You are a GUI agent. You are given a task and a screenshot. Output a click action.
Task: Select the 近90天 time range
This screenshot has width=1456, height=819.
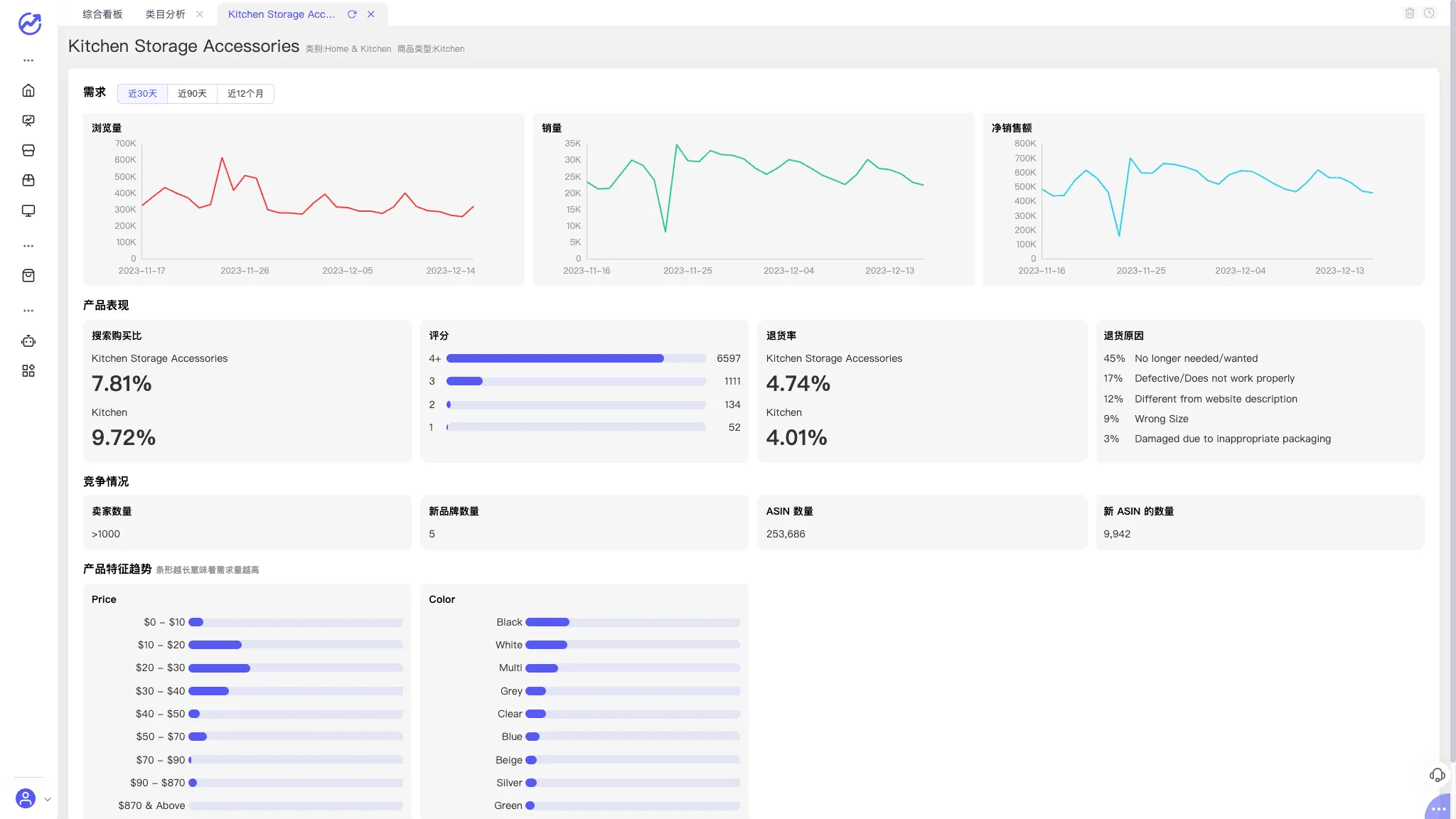coord(192,94)
